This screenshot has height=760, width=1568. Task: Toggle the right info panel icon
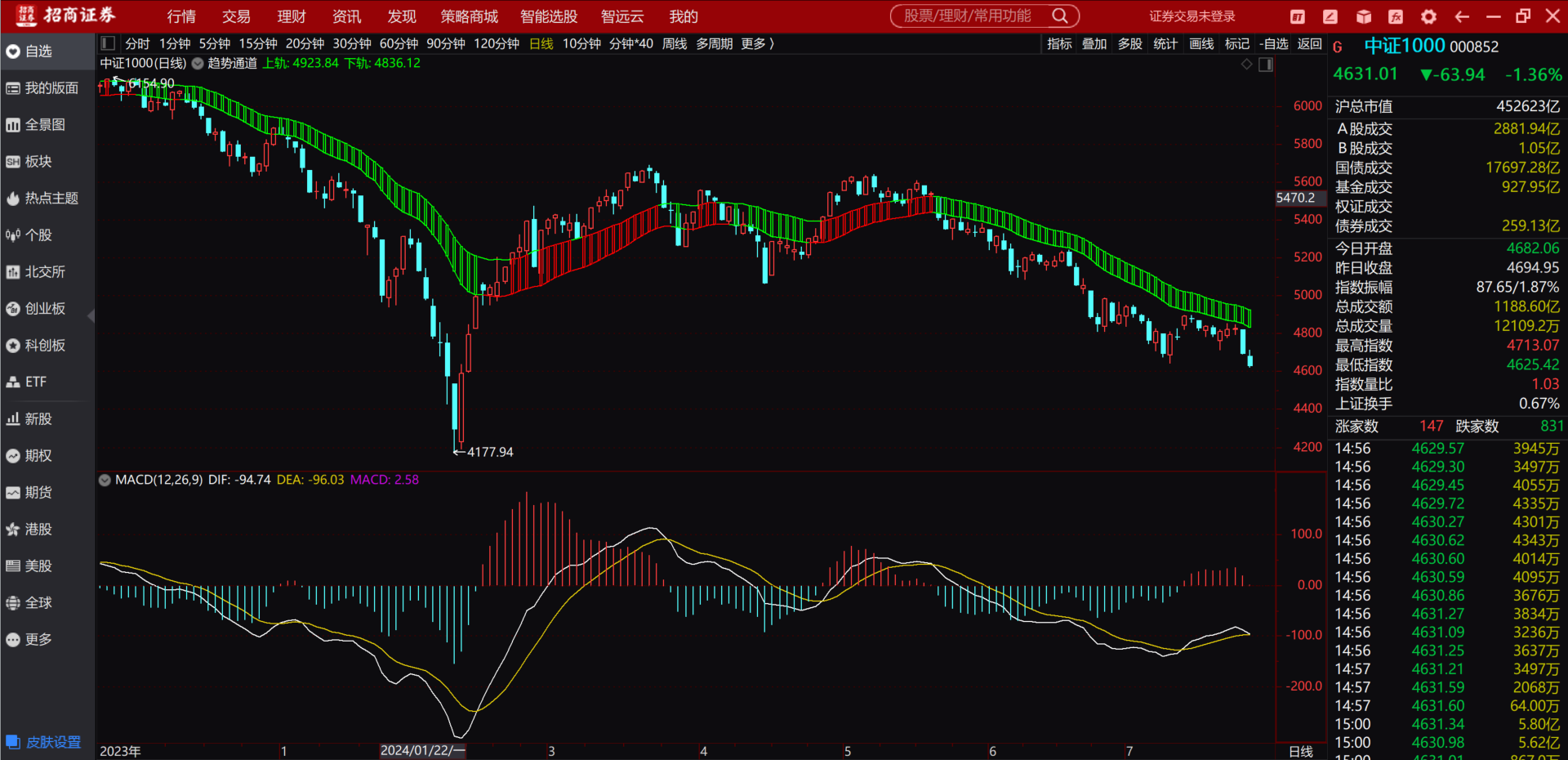[1266, 65]
